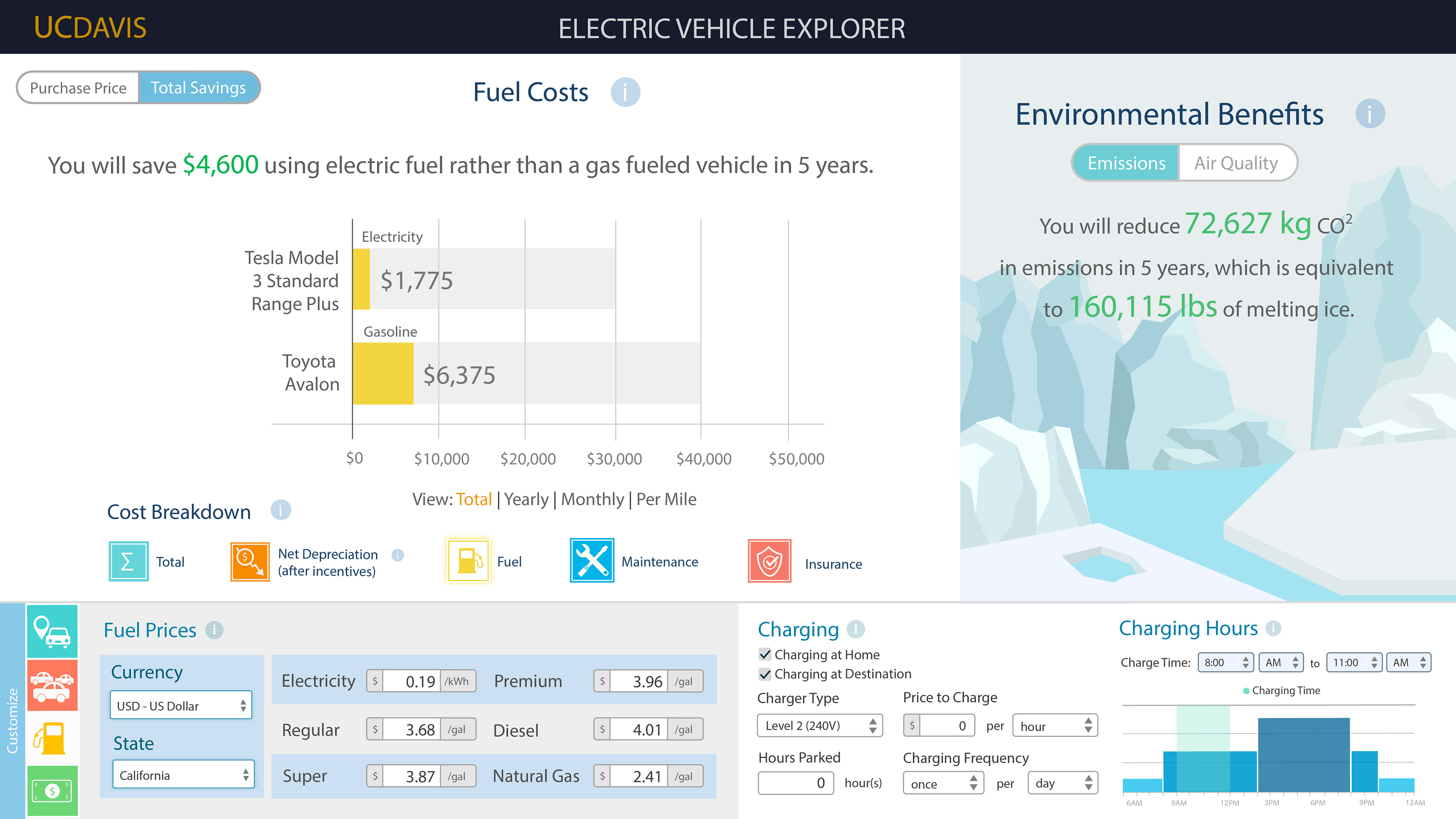Image resolution: width=1456 pixels, height=819 pixels.
Task: Open the 8:00 charge start time dropdown
Action: 1225,662
